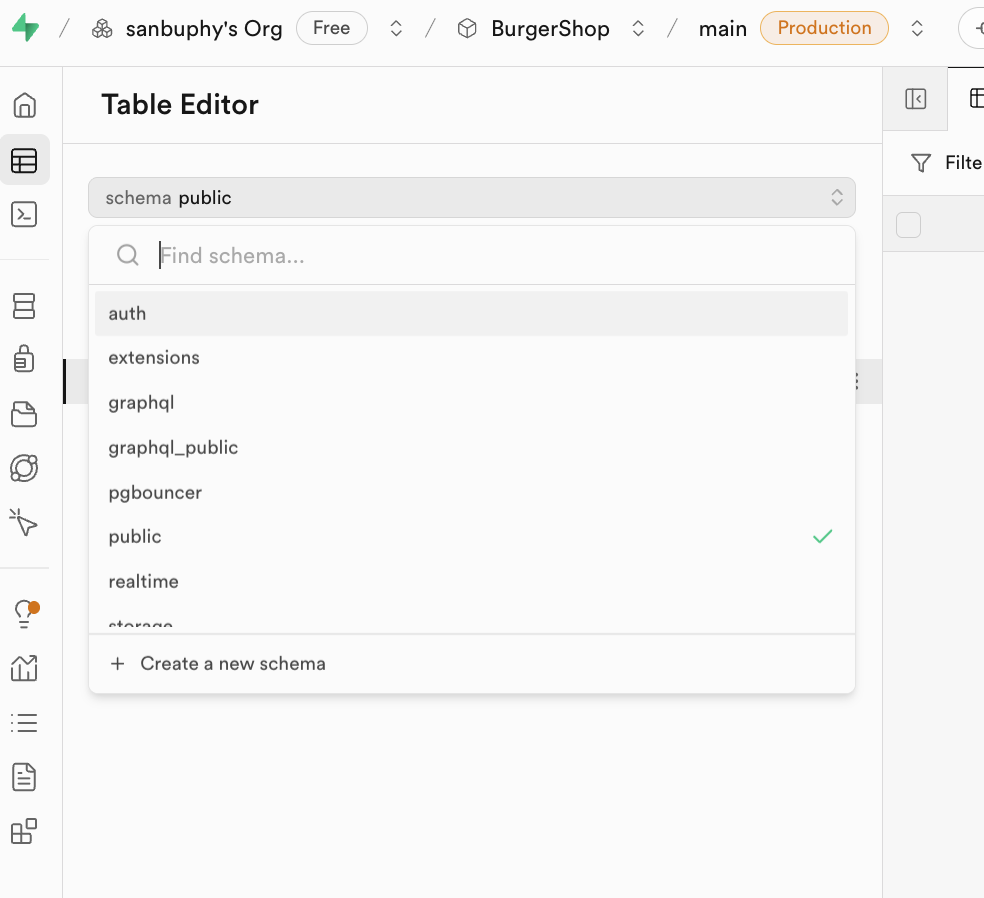984x898 pixels.
Task: Open Reports chart icon
Action: [x=24, y=668]
